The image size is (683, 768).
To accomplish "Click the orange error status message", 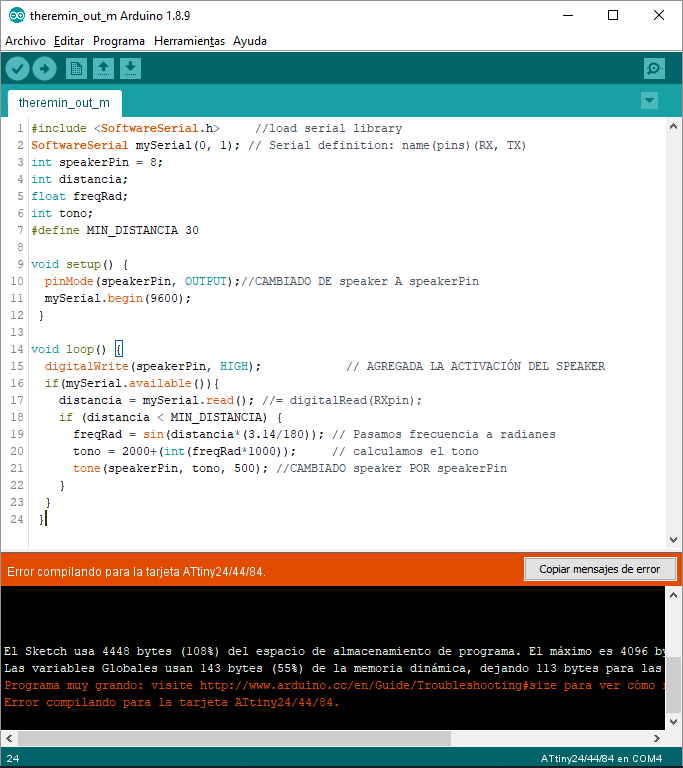I will click(136, 572).
